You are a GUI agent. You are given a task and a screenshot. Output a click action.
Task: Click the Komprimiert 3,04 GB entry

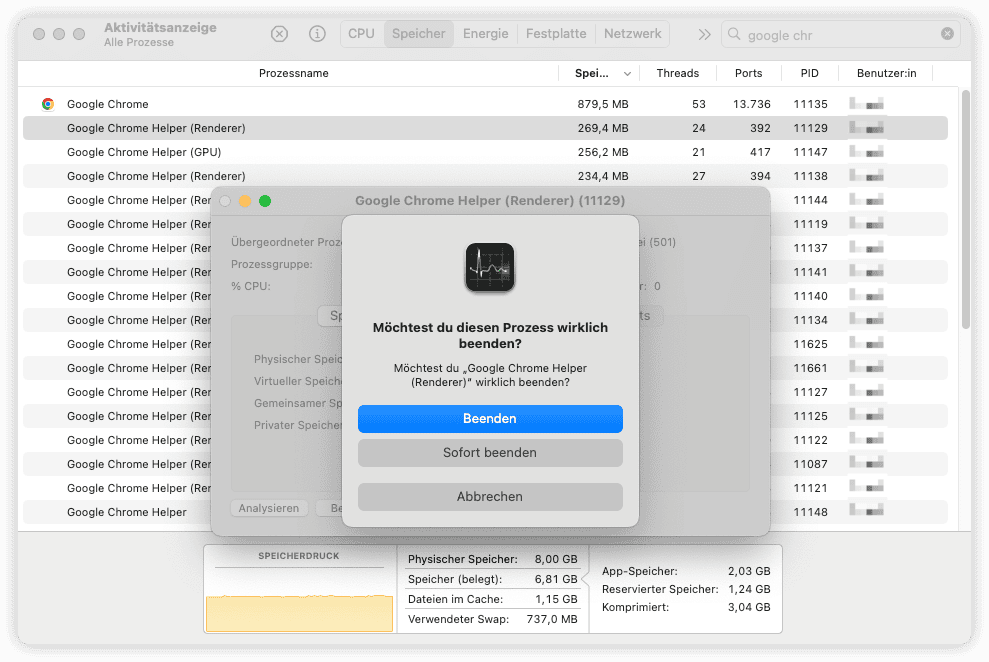686,608
